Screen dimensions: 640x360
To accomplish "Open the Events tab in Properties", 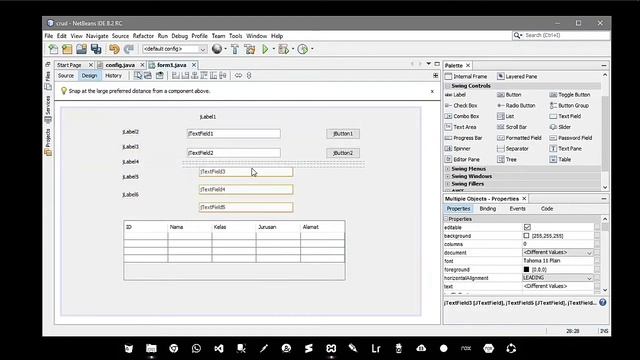I will 518,209.
